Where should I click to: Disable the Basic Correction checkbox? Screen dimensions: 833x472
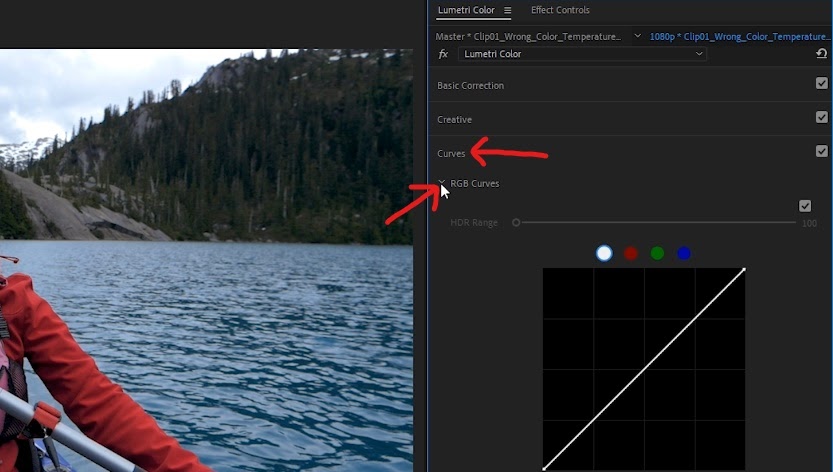click(x=821, y=83)
